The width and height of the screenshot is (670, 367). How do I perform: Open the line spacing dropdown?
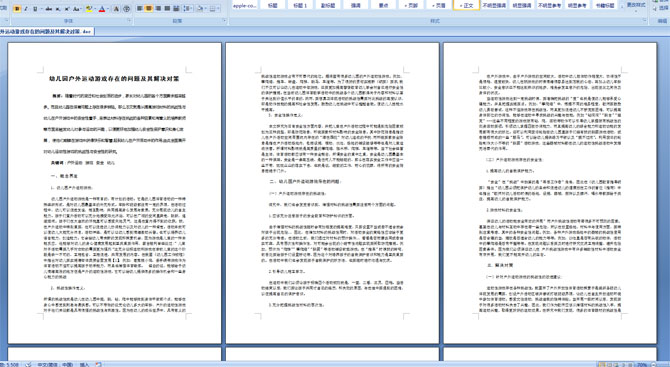pyautogui.click(x=188, y=9)
